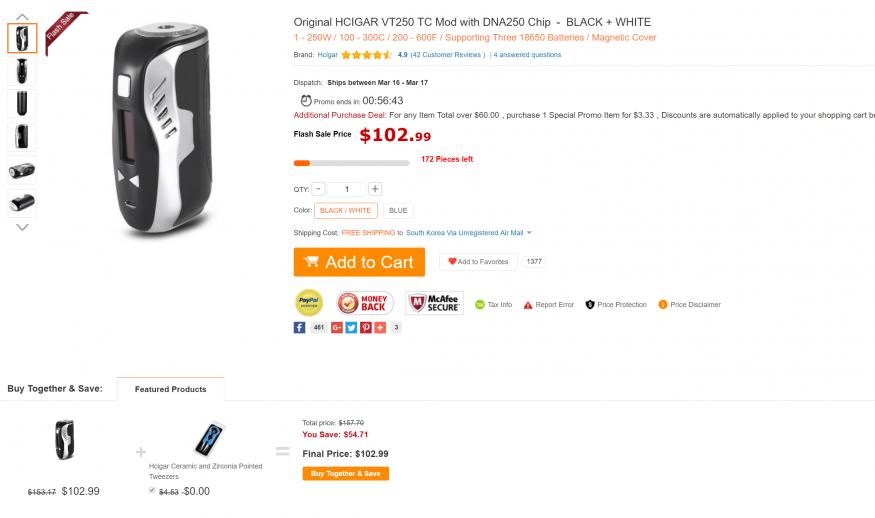Select the BLUE color option
Viewport: 875px width, 518px height.
(x=398, y=211)
